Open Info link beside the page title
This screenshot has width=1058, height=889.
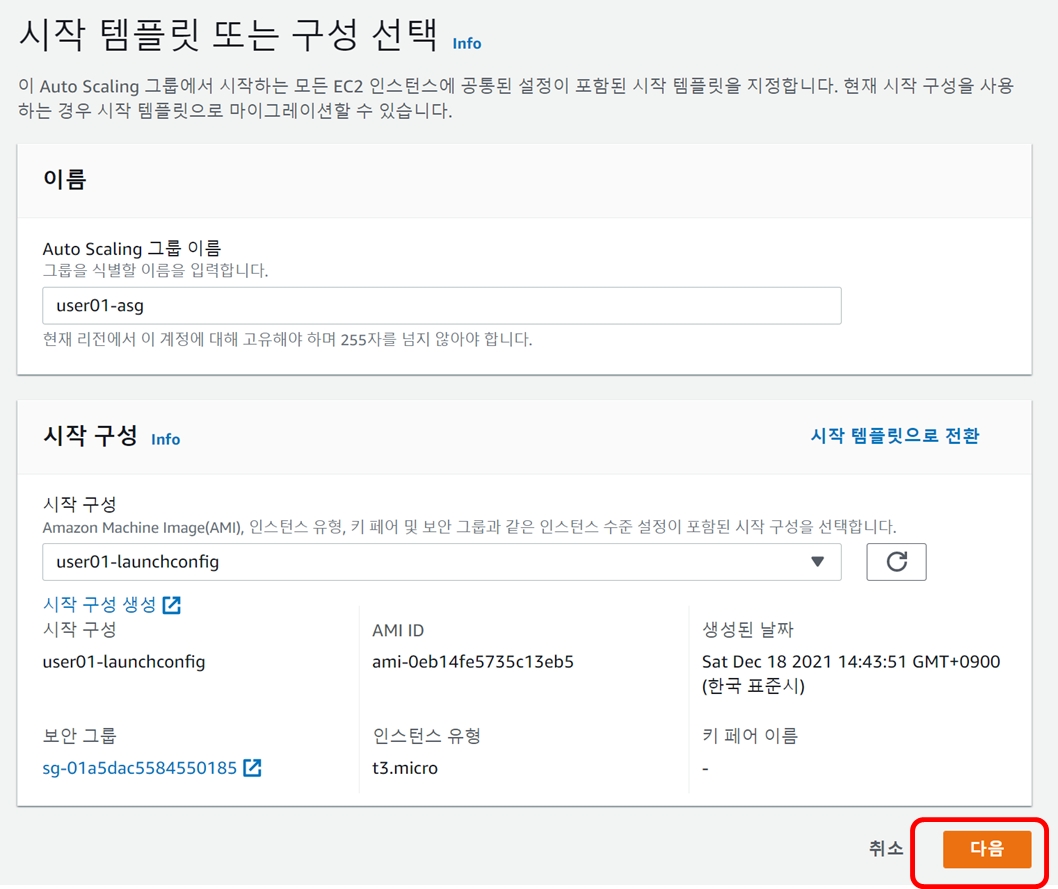point(466,43)
